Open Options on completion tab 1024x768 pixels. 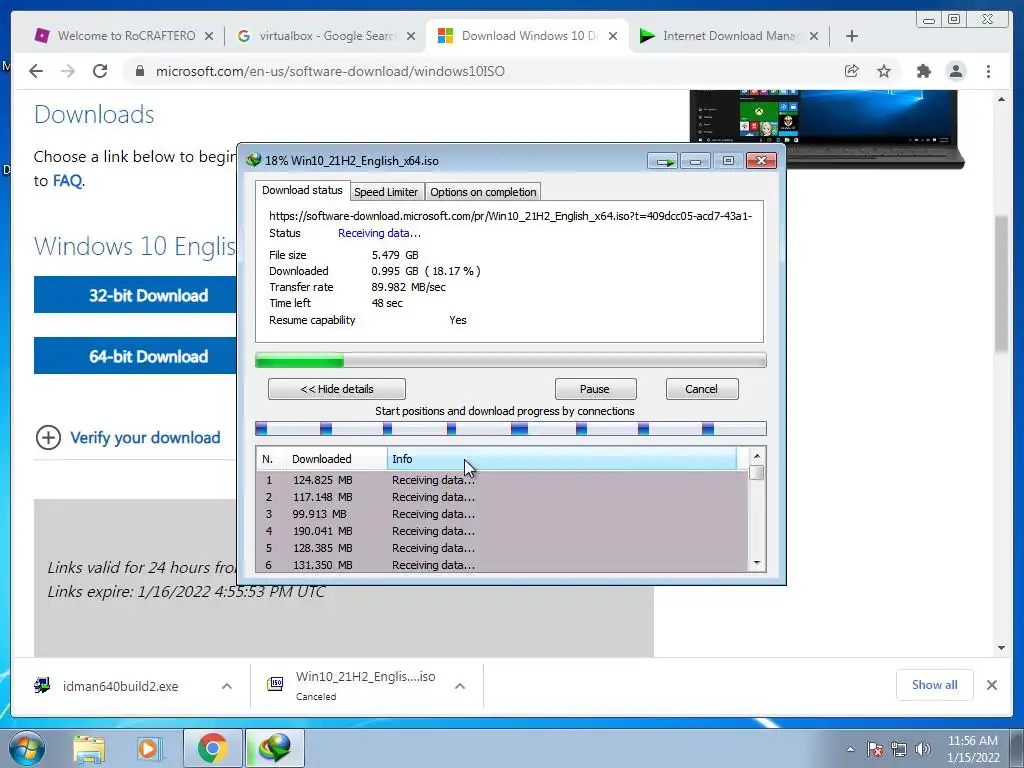coord(483,192)
